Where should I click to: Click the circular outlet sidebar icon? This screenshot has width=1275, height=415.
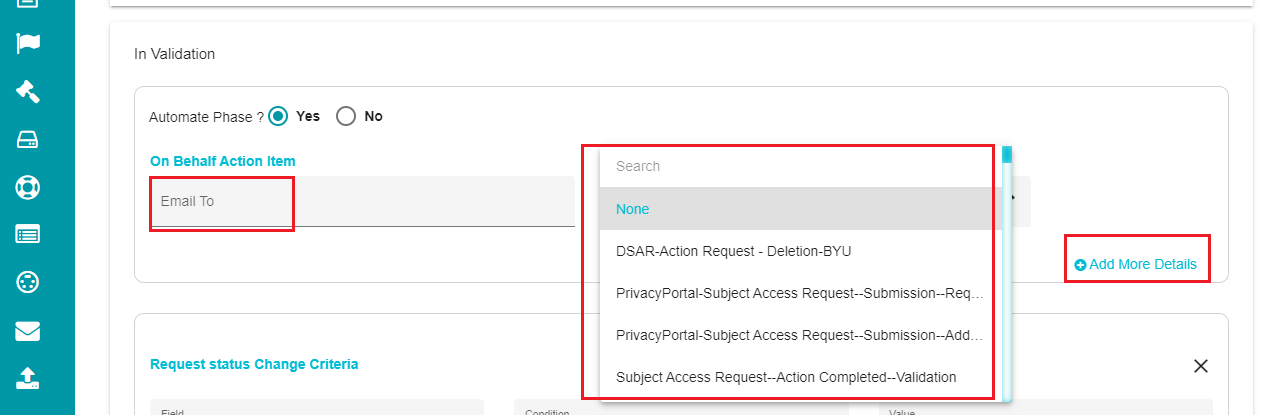[28, 283]
